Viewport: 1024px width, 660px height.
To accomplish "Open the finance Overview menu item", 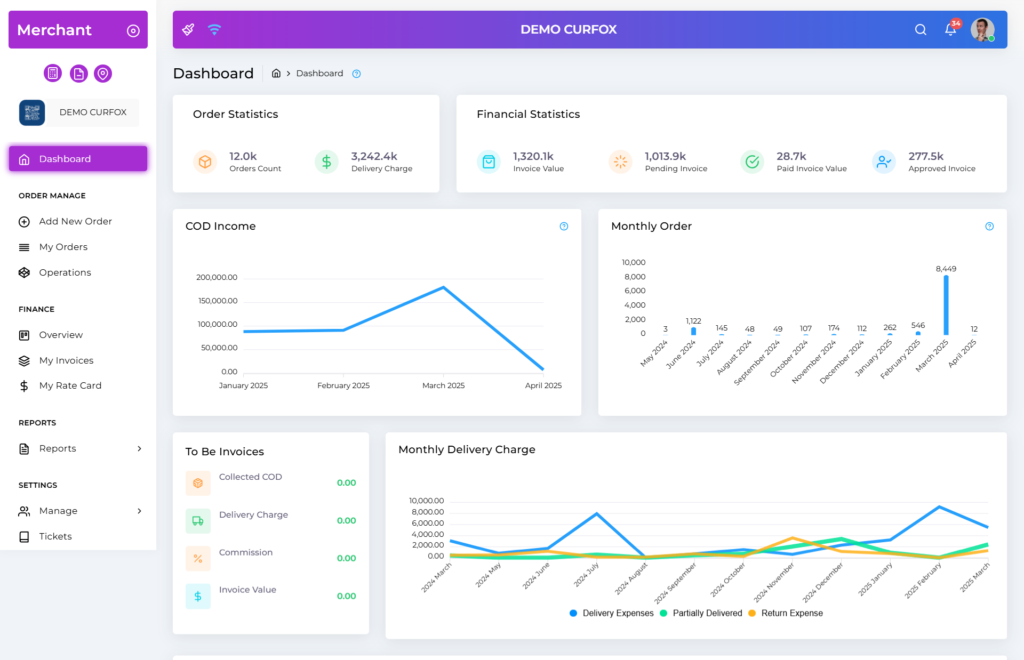I will point(78,335).
